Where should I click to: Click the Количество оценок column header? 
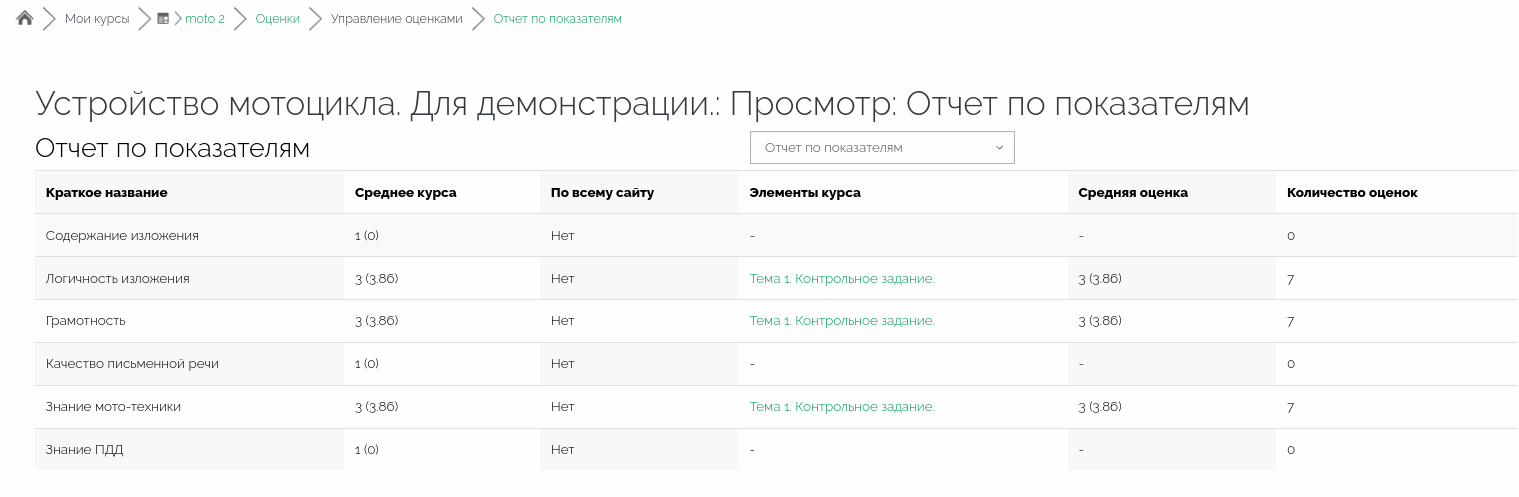[x=1351, y=193]
